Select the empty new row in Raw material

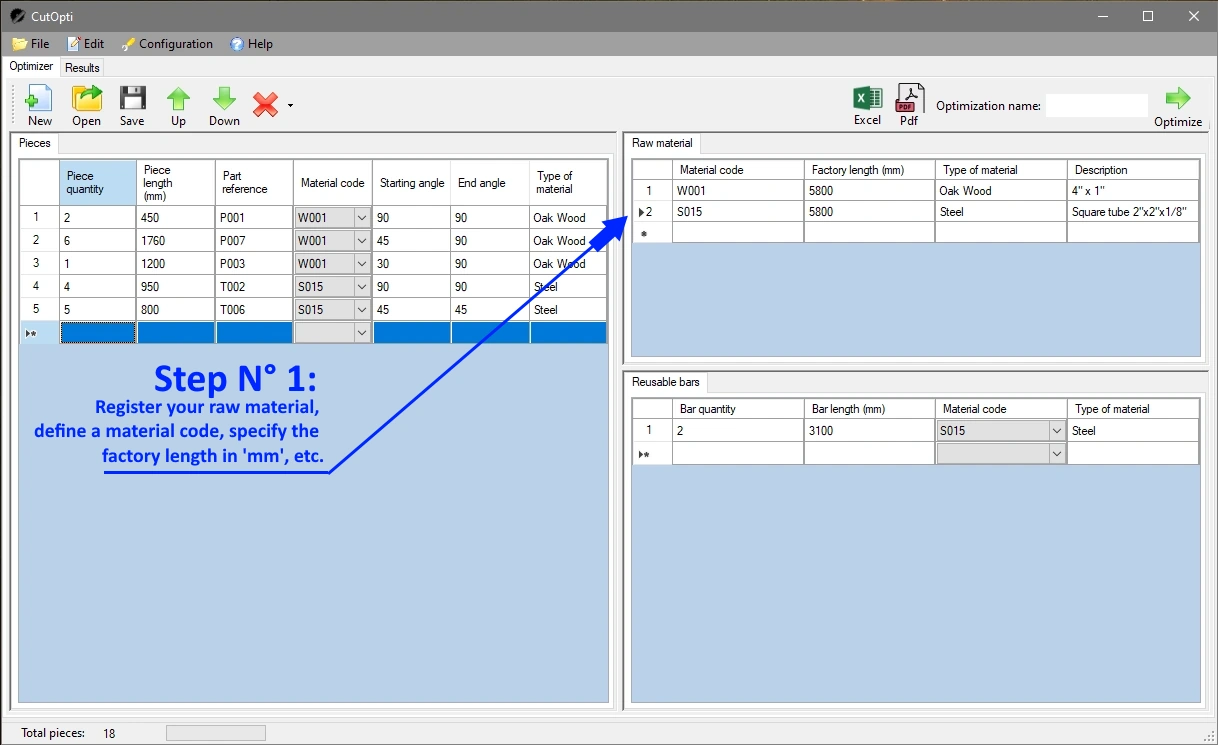pos(737,233)
